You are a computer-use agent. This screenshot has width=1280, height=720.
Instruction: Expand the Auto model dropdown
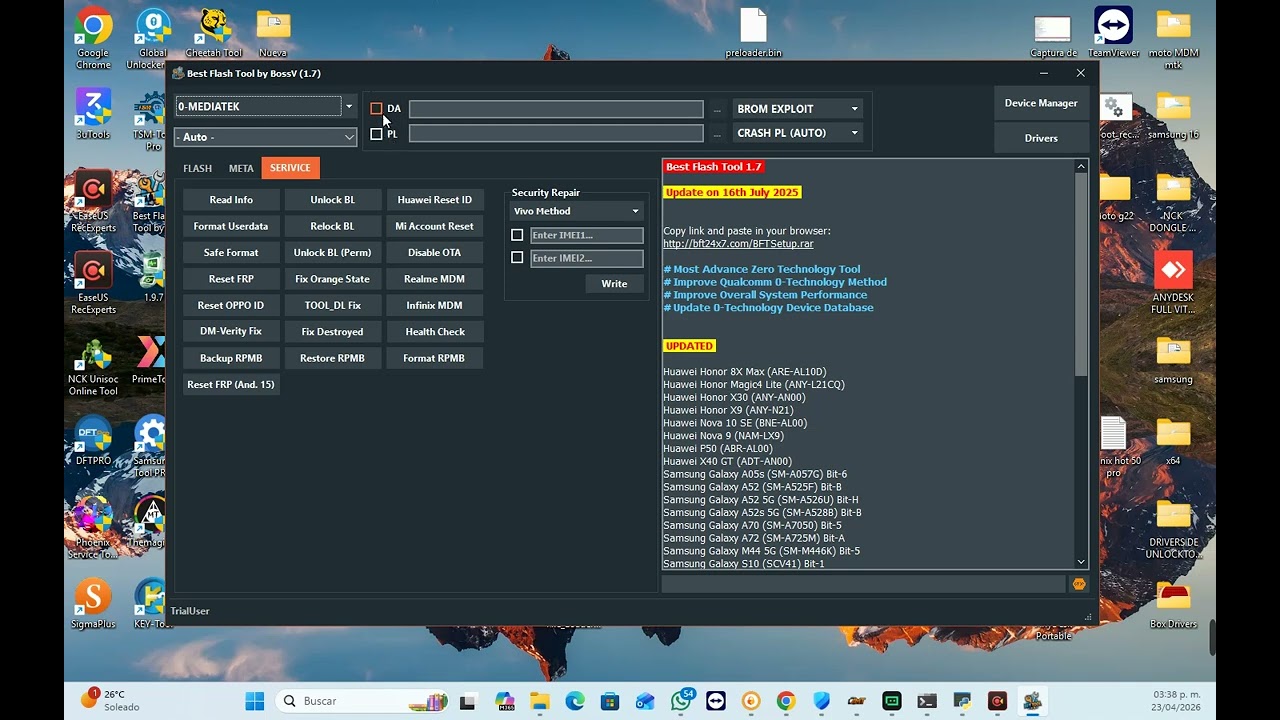(x=265, y=137)
